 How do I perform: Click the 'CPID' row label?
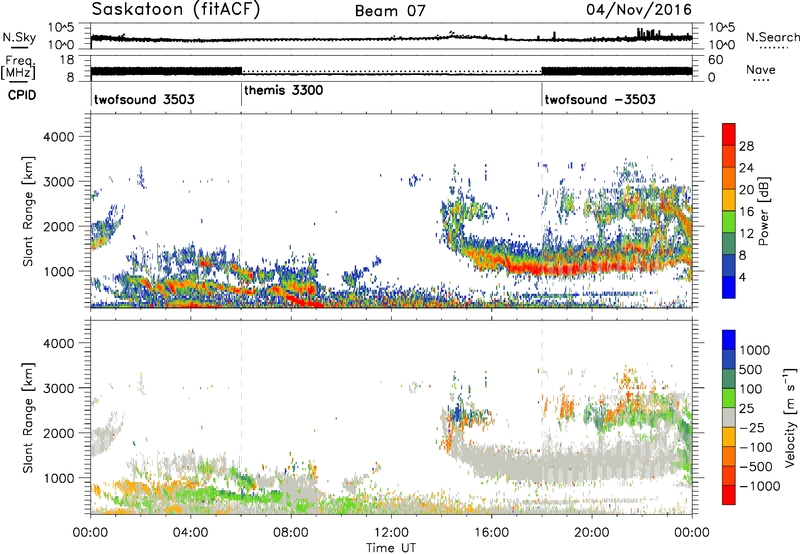(22, 95)
